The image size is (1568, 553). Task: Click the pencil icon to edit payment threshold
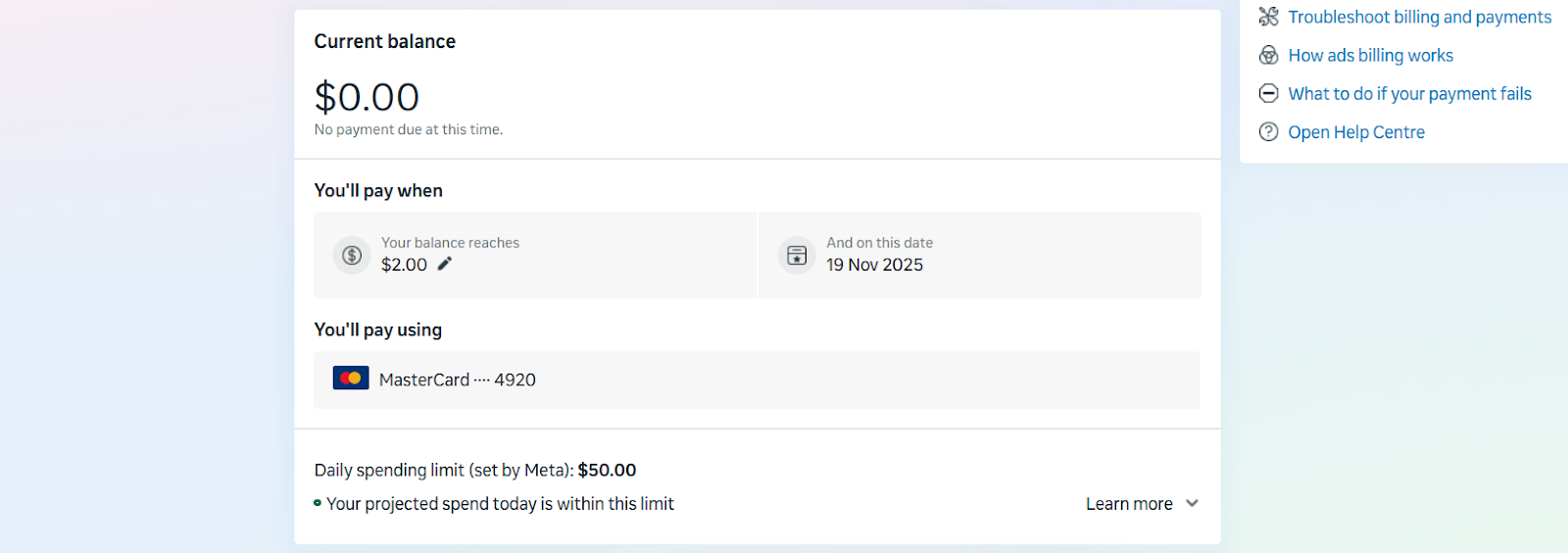(x=445, y=264)
